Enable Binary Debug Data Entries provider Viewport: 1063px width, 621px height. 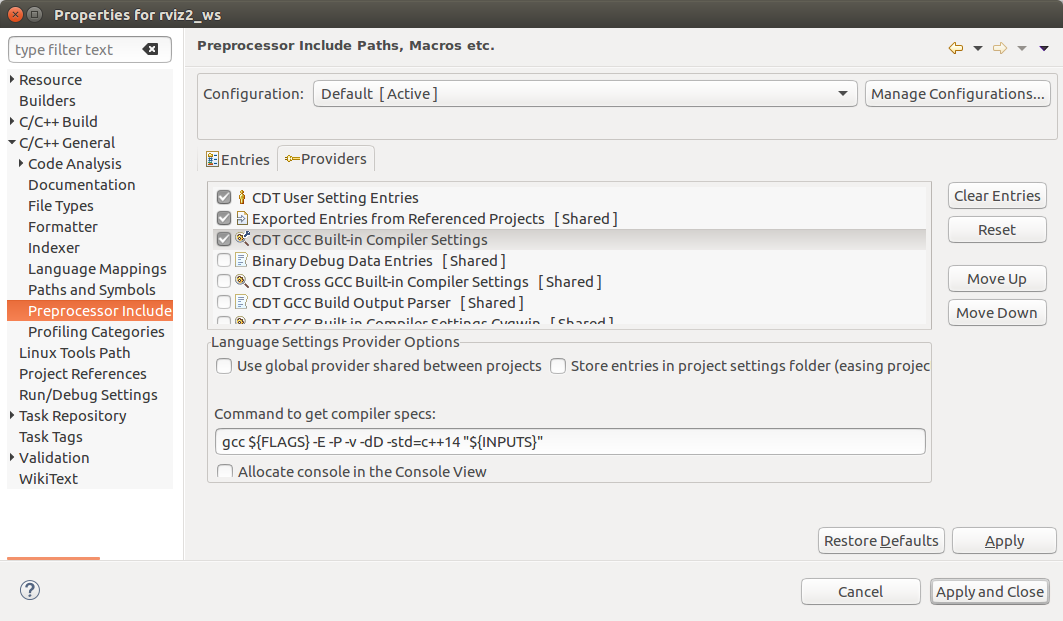pos(224,261)
